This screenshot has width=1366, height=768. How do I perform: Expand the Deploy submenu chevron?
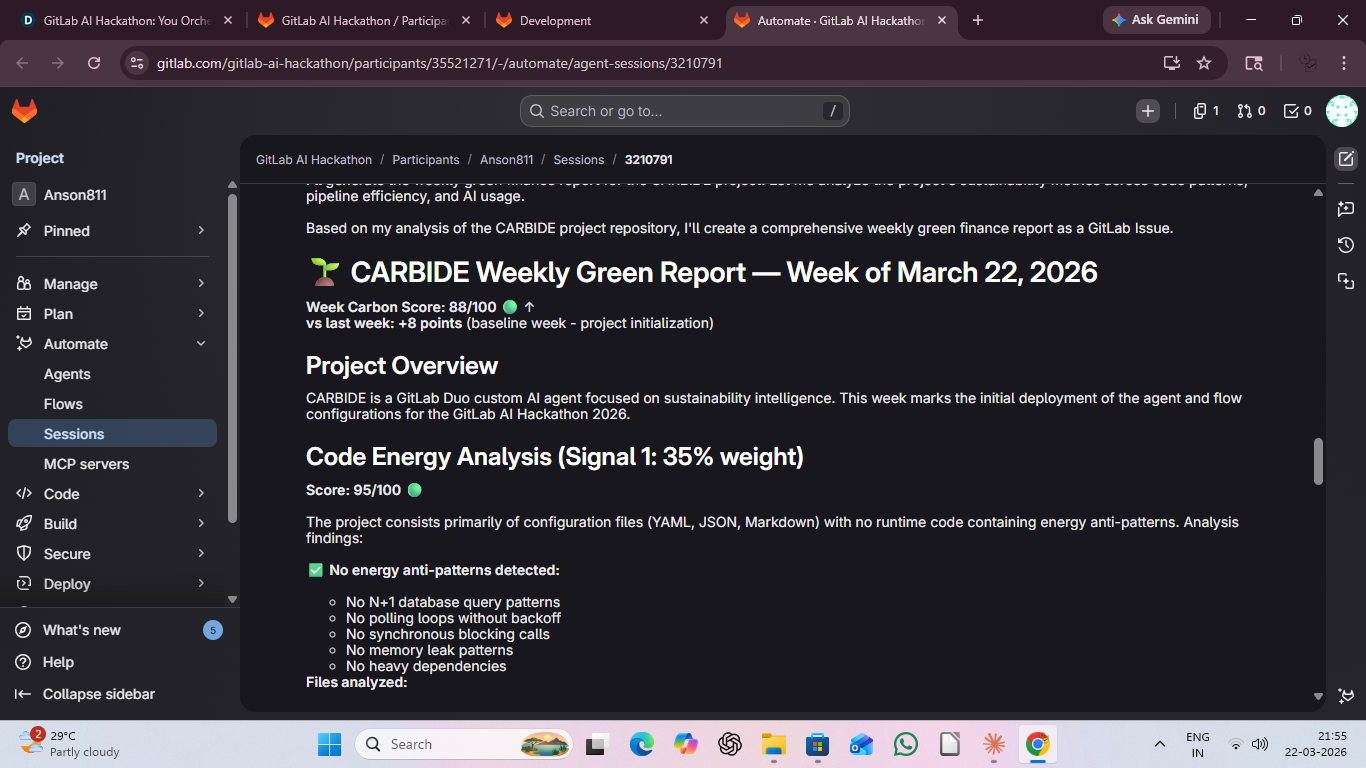click(x=201, y=584)
